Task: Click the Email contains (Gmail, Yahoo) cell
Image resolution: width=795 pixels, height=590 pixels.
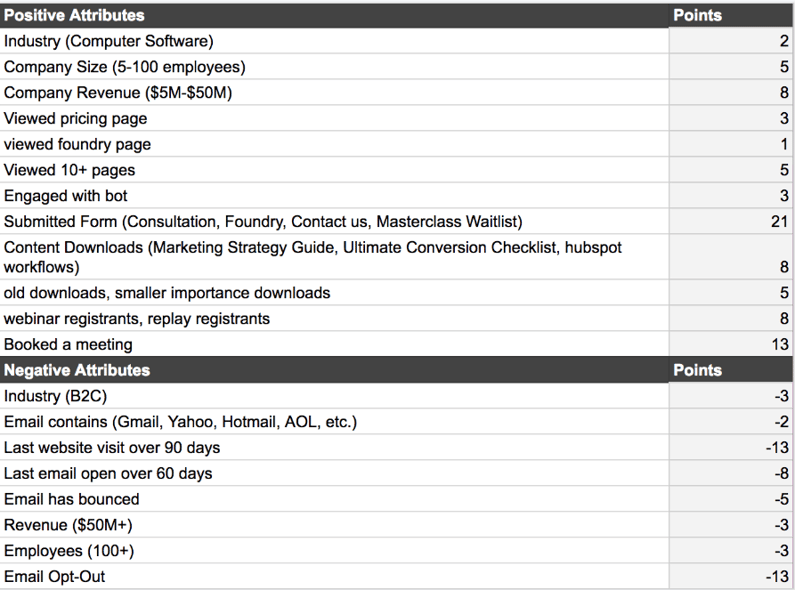Action: 334,422
